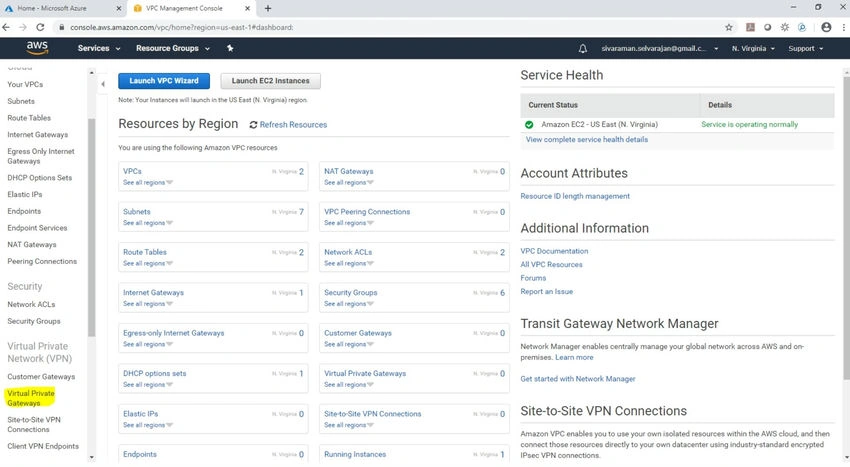
Task: Open the notifications bell icon
Action: (x=583, y=48)
